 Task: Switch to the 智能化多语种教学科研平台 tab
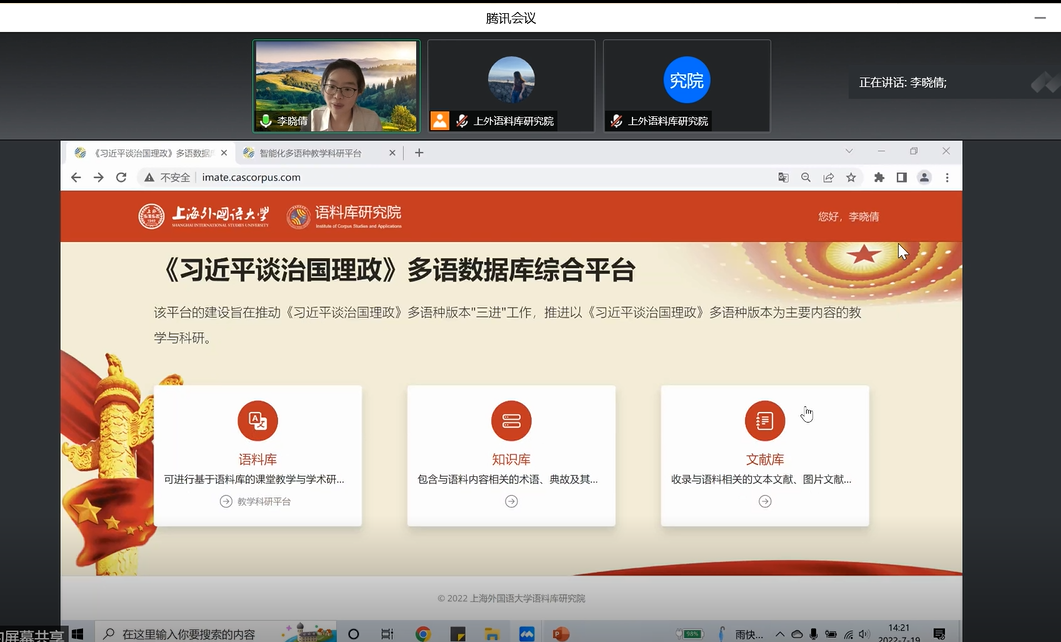(310, 153)
